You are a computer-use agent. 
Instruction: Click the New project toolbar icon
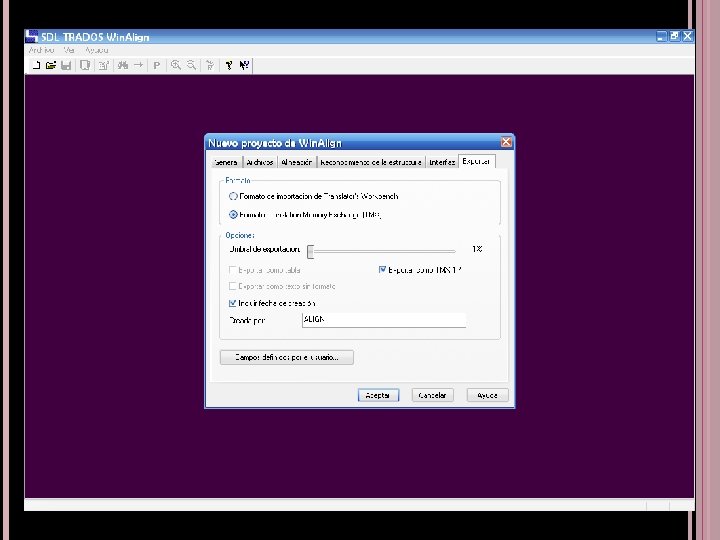(x=36, y=65)
